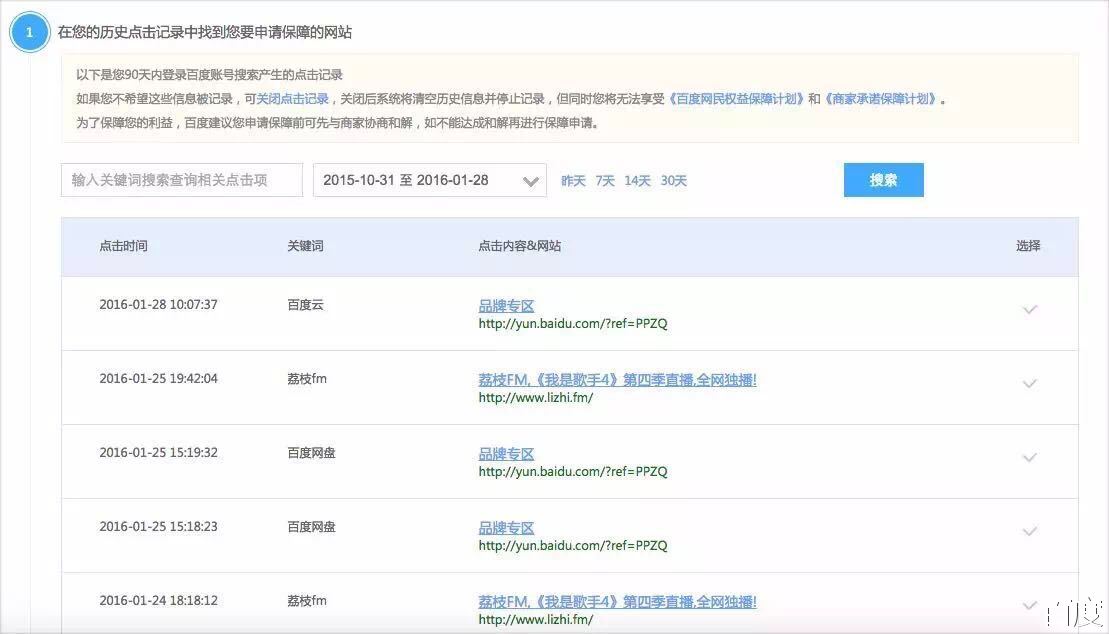The width and height of the screenshot is (1109, 634).
Task: Click timestamp 2016-01-25 19:42:04
Action: coord(158,379)
